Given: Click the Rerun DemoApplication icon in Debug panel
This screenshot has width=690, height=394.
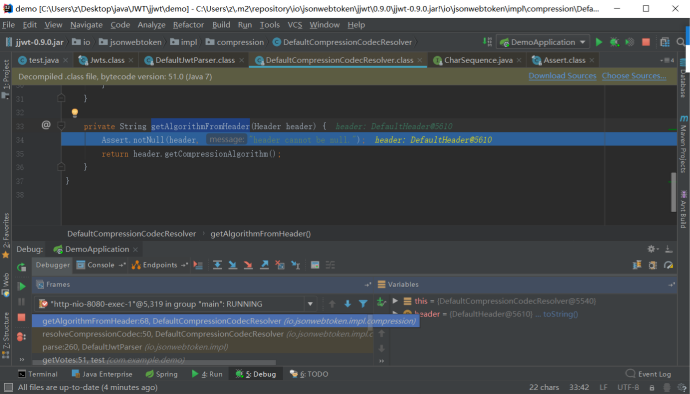Looking at the screenshot, I should [x=21, y=267].
